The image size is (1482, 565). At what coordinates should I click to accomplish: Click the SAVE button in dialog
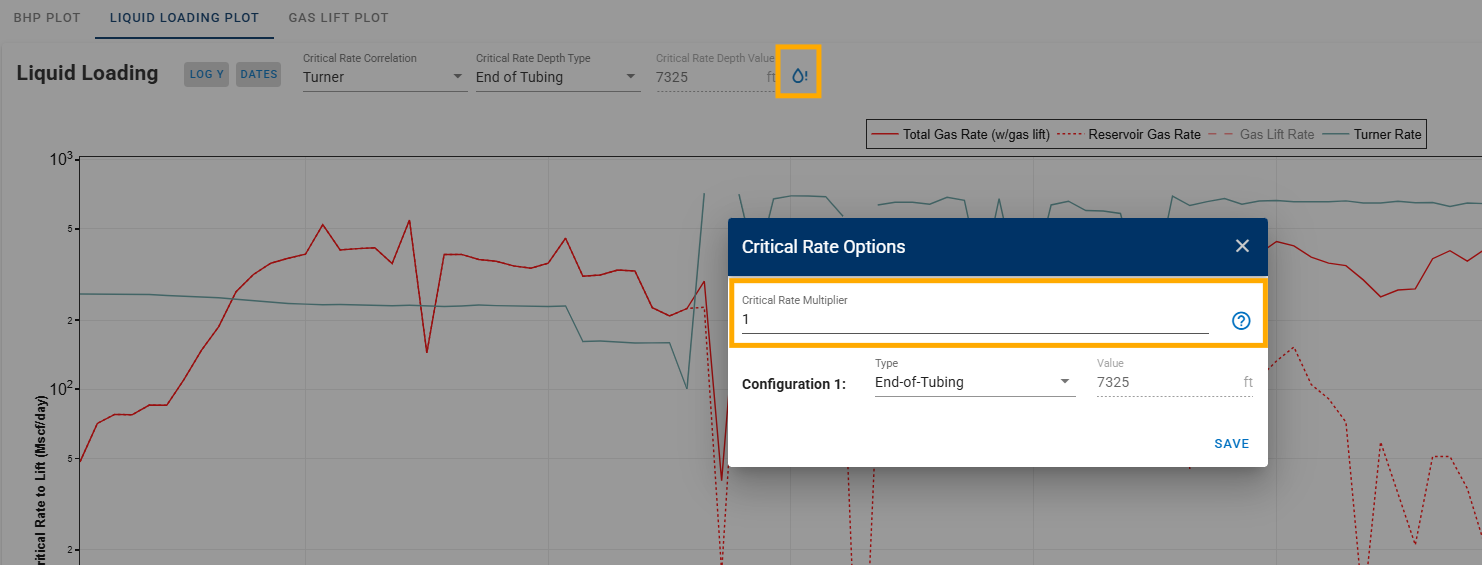[1231, 444]
